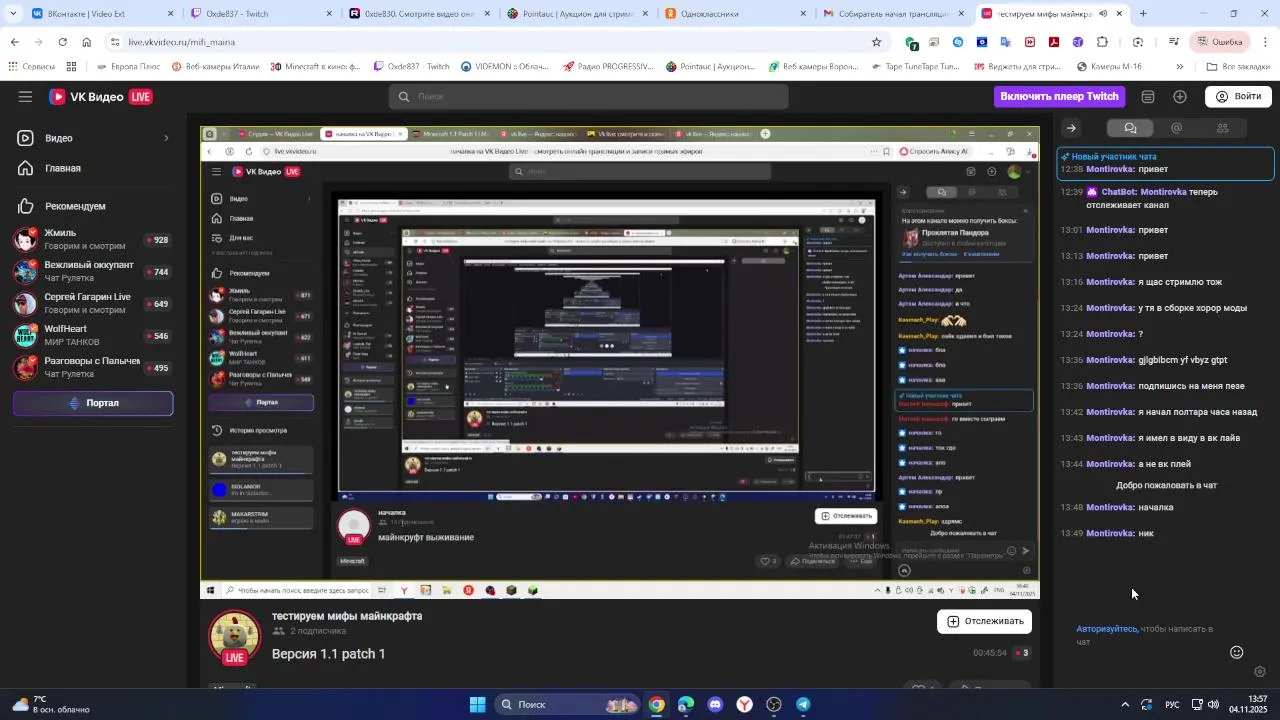
Task: Open the emoji smiley picker in chat
Action: [x=1236, y=652]
